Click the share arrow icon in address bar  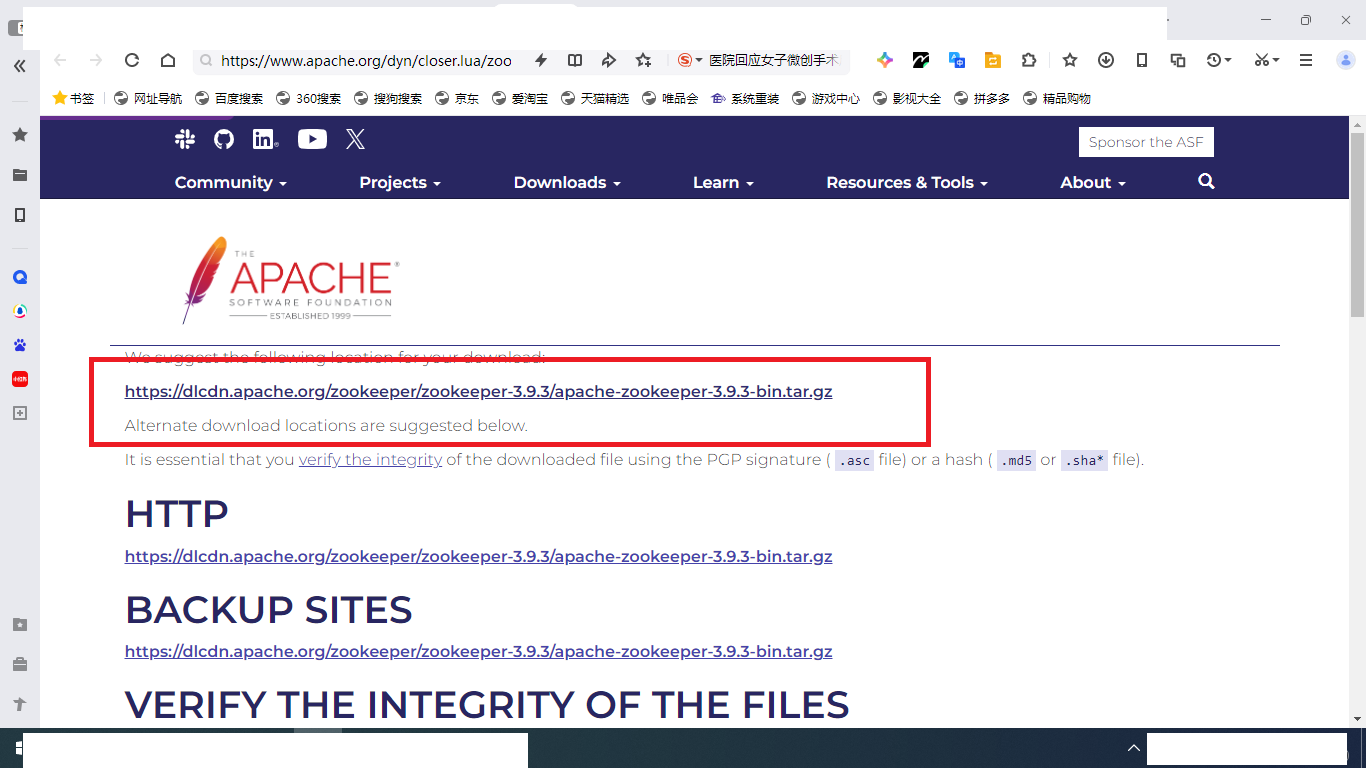pos(609,60)
